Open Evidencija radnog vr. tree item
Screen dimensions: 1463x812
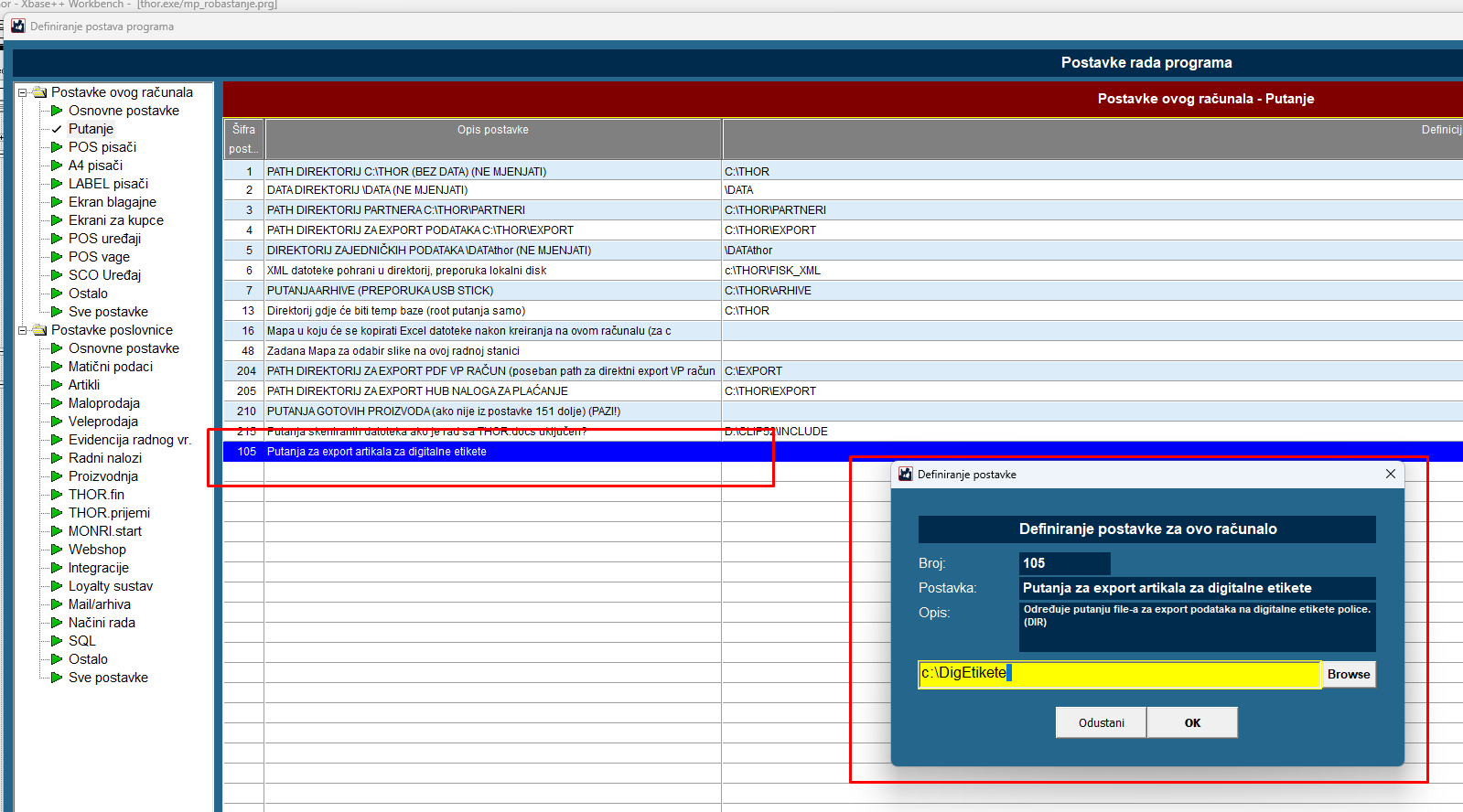pyautogui.click(x=130, y=440)
